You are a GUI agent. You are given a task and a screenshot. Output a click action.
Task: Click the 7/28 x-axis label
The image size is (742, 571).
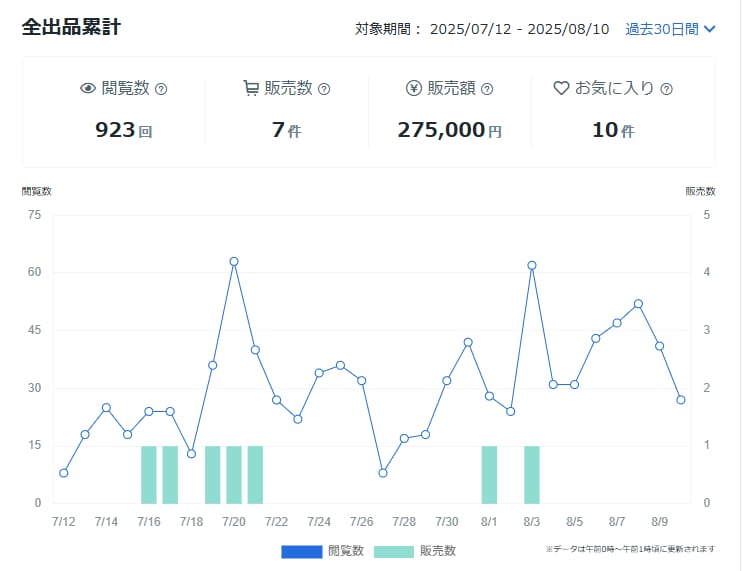click(404, 522)
